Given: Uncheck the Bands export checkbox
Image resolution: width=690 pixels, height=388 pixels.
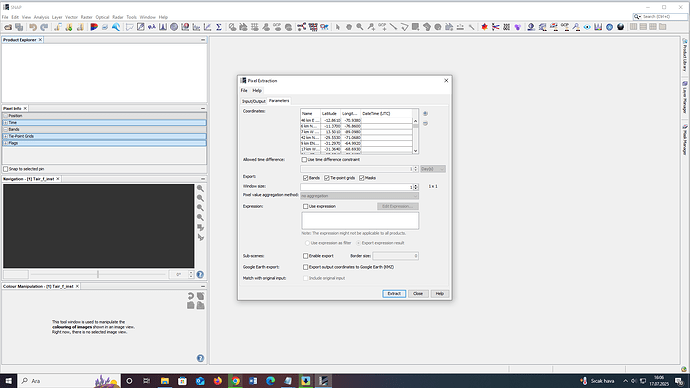Looking at the screenshot, I should pos(305,178).
